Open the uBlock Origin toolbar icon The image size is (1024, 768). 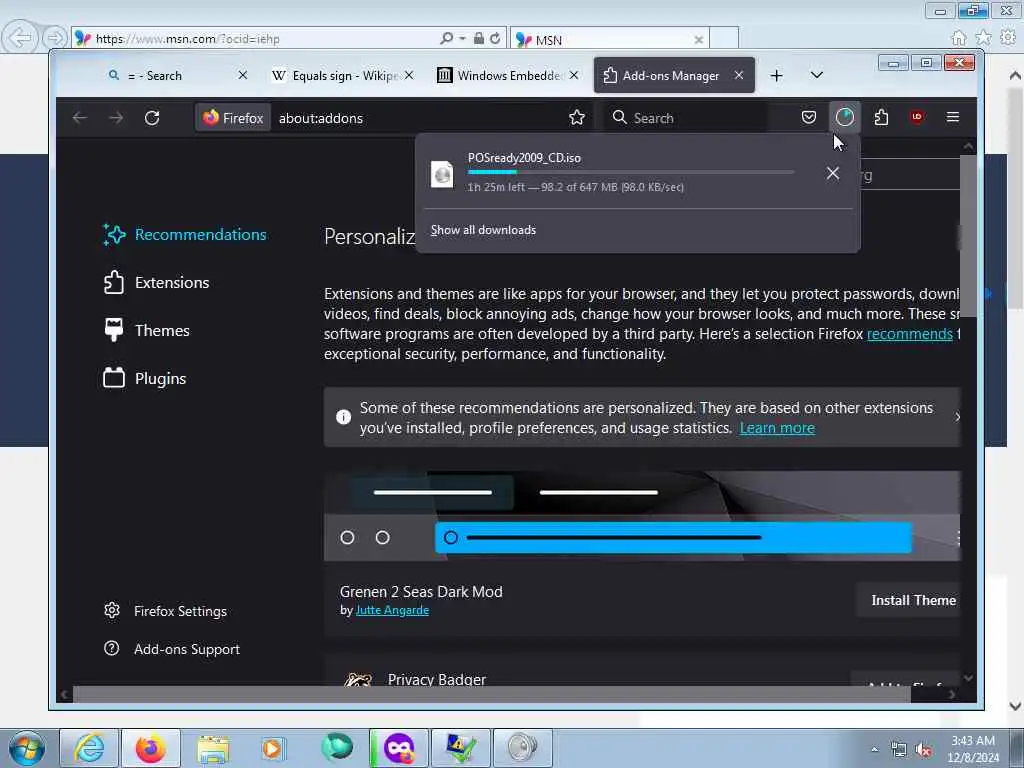(917, 118)
